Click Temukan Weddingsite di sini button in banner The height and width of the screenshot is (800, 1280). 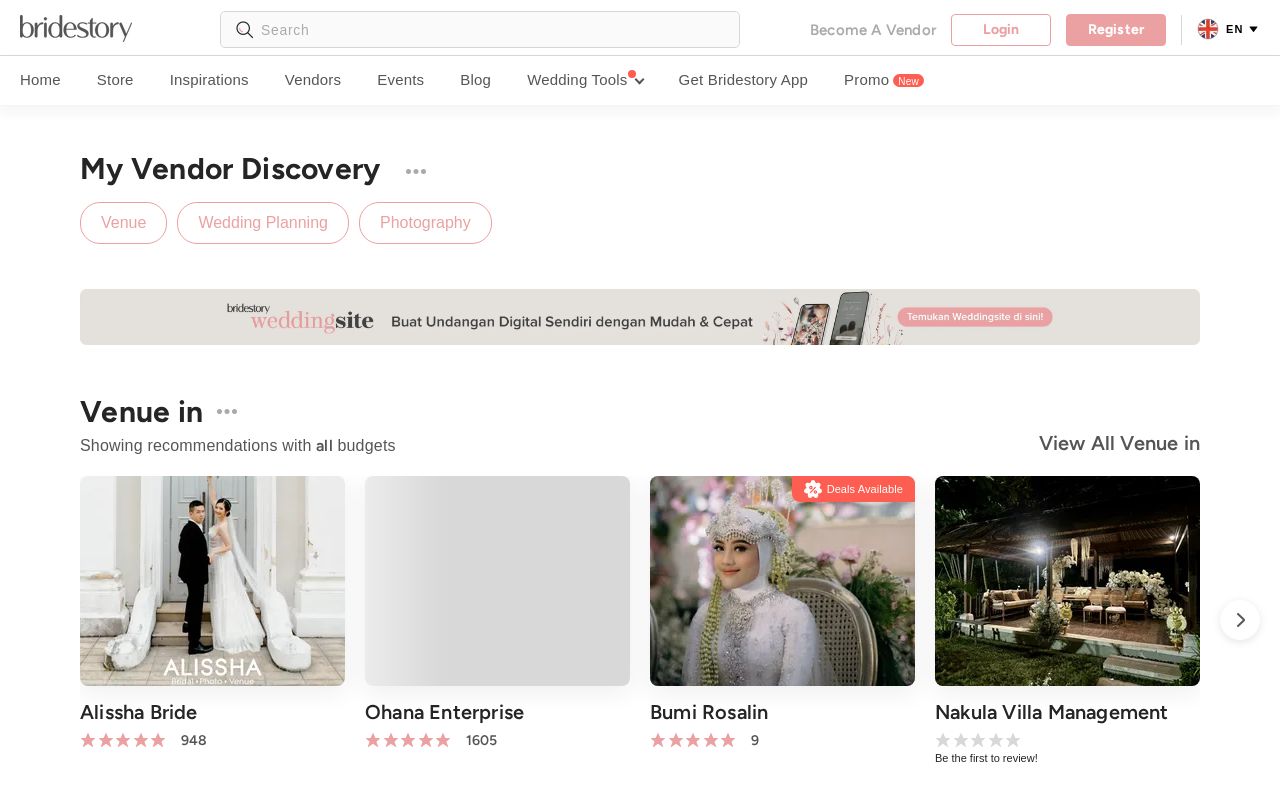click(975, 317)
